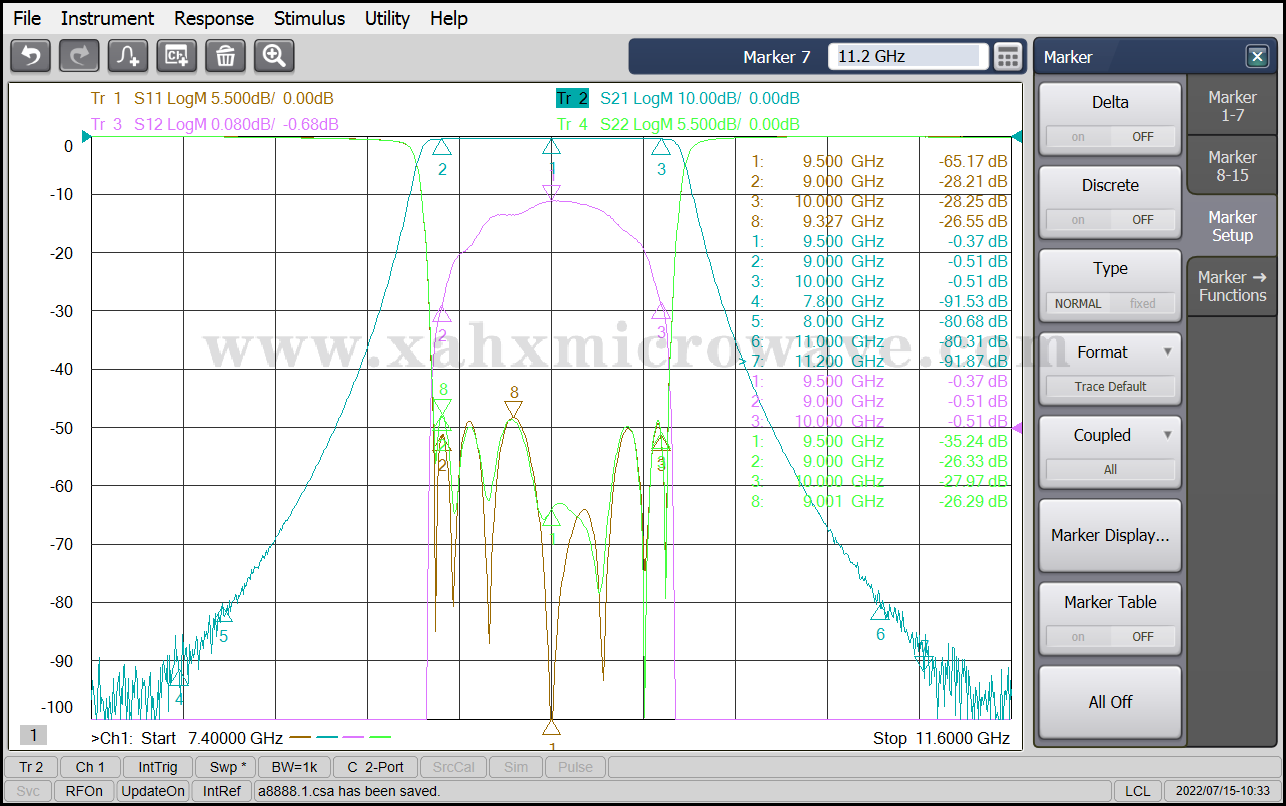The height and width of the screenshot is (806, 1286).
Task: Toggle the Delta marker on/off
Action: click(x=1110, y=119)
